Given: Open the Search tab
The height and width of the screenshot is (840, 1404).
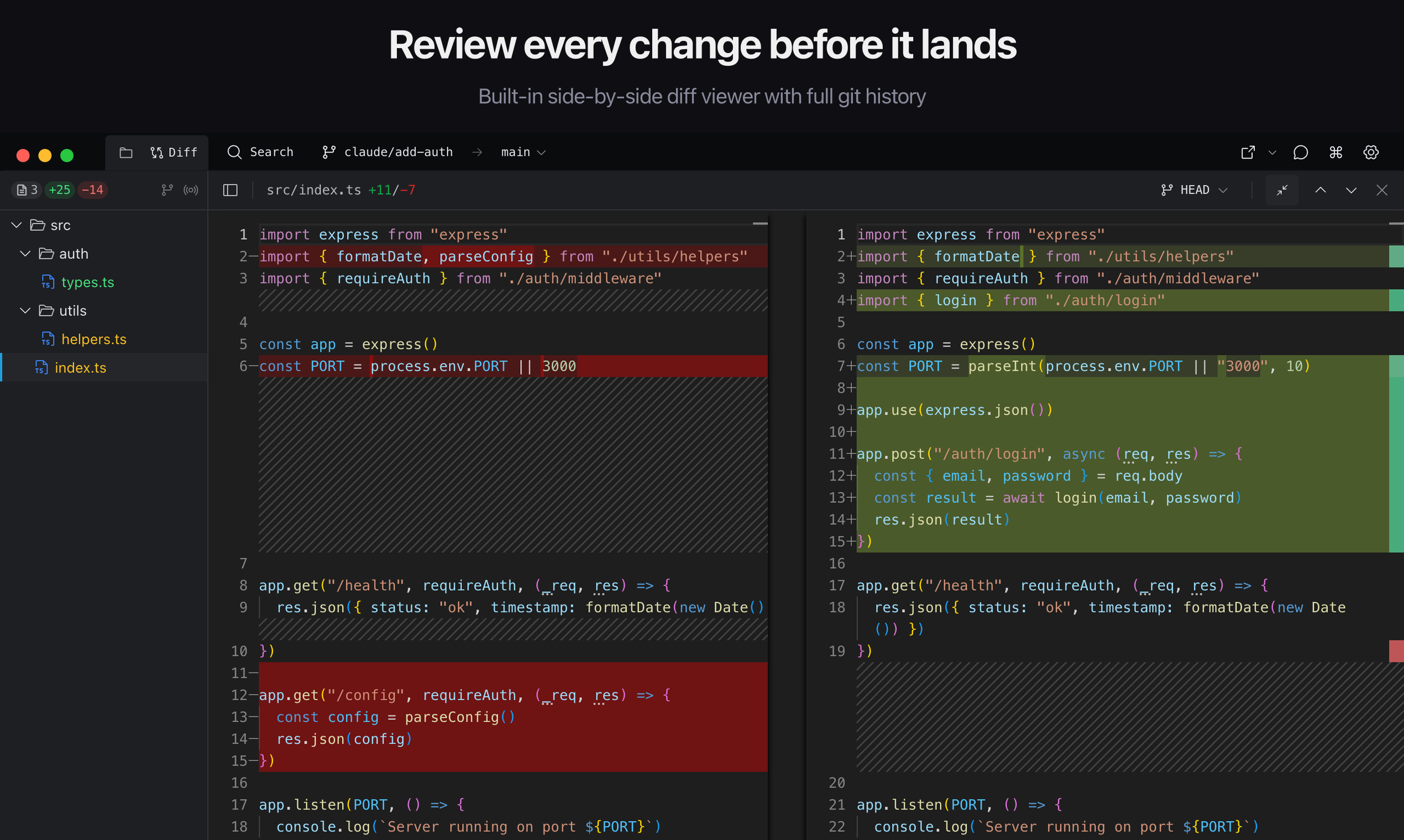Looking at the screenshot, I should tap(260, 153).
